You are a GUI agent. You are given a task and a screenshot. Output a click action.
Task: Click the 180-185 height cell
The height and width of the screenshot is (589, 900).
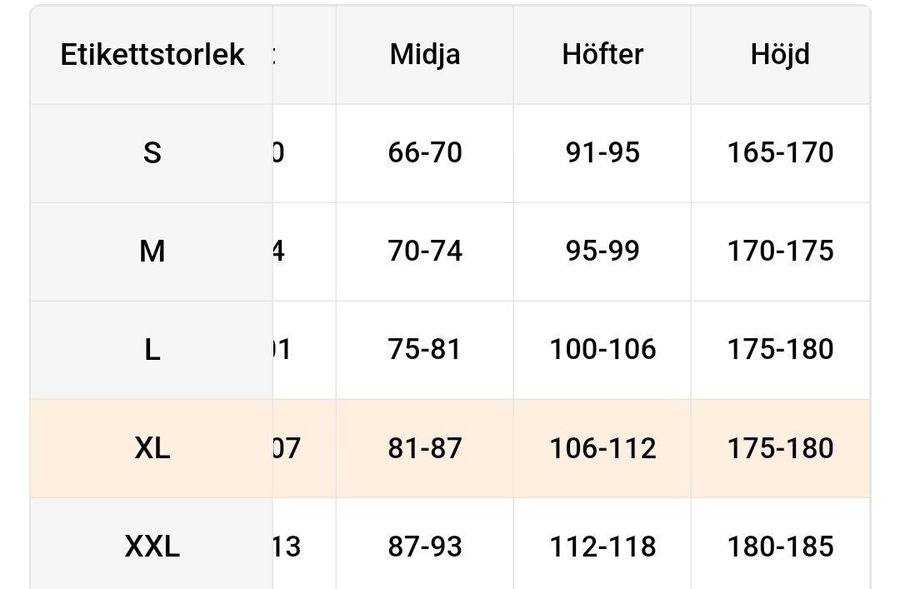point(780,546)
